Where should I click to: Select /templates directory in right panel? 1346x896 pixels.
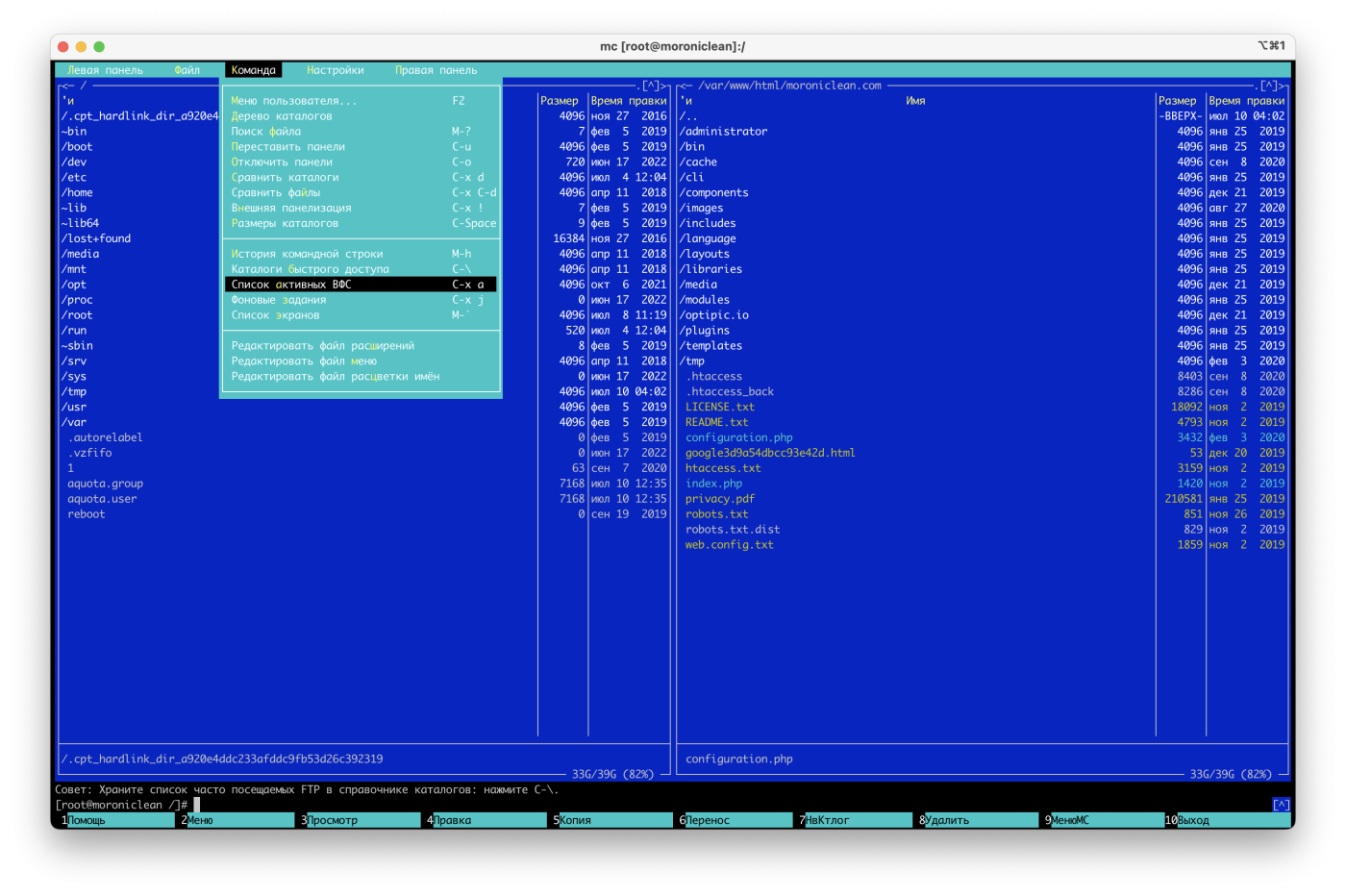pyautogui.click(x=983, y=346)
